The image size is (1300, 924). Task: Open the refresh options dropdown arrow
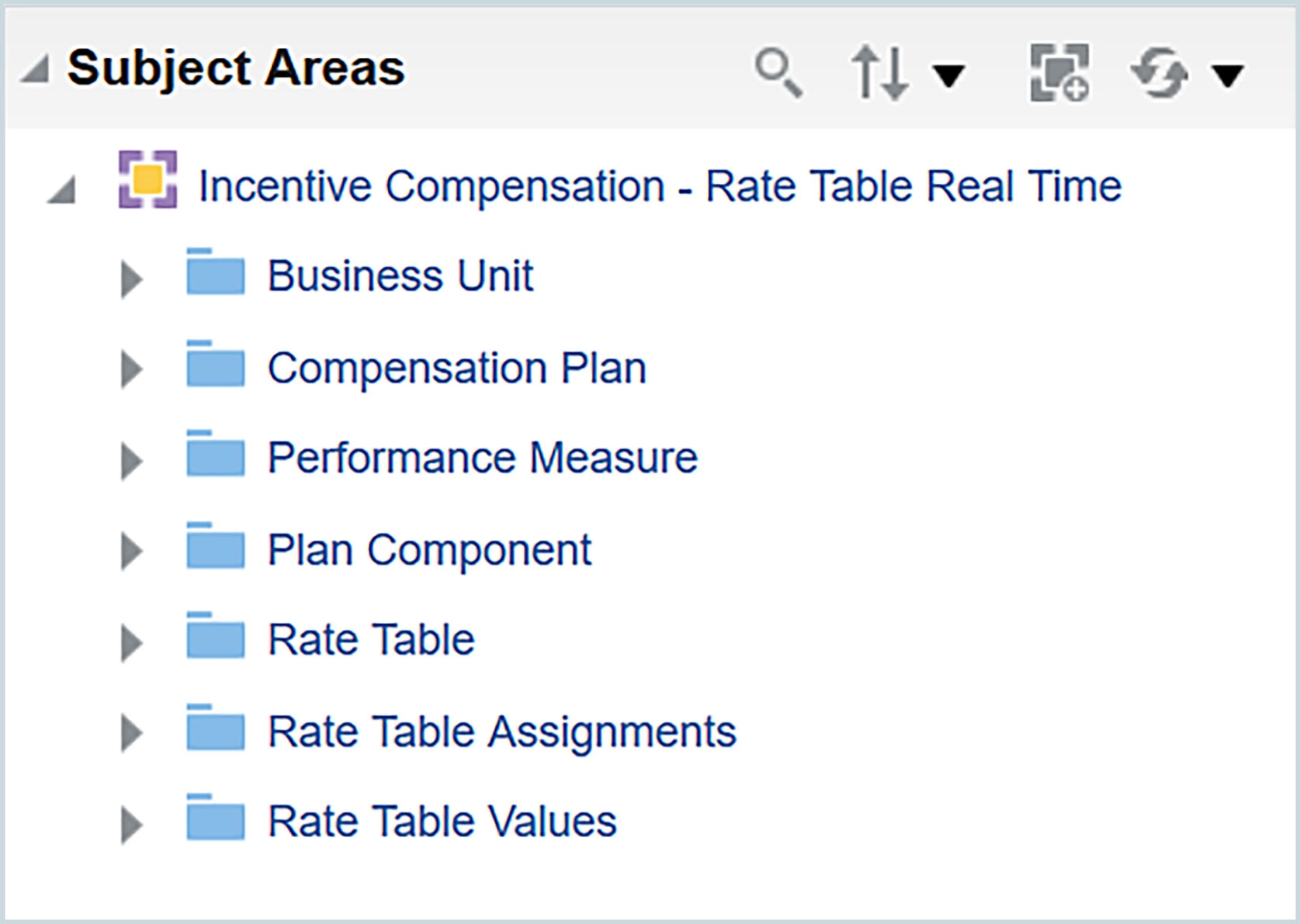point(1228,75)
